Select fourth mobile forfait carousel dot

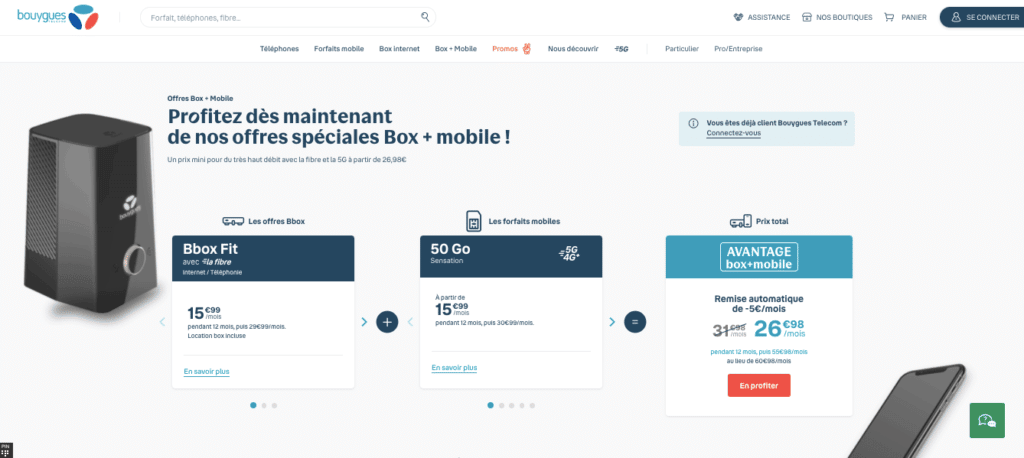pyautogui.click(x=522, y=405)
